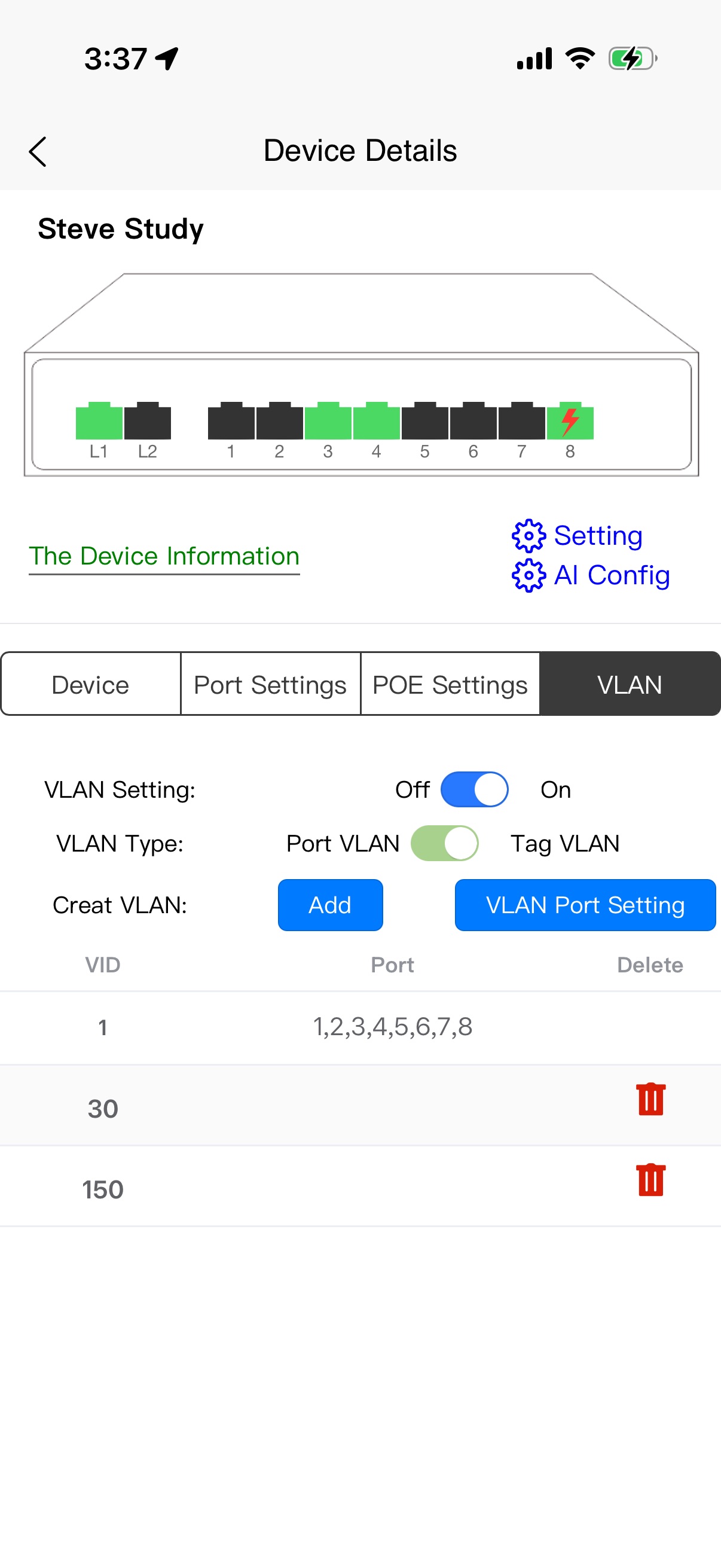Tap the L2 uplink port icon

click(147, 421)
